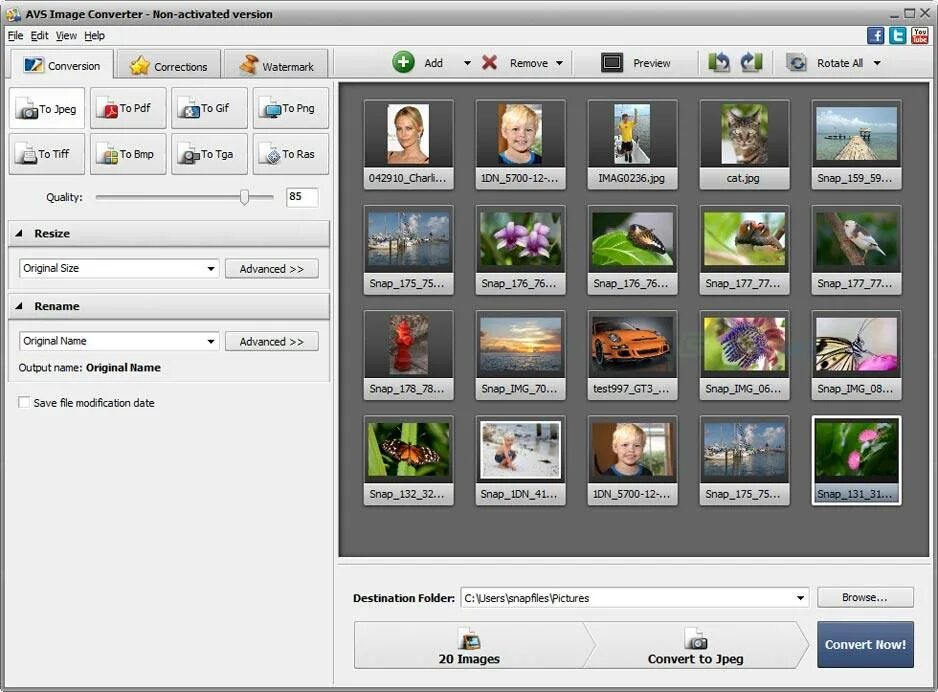Click the Quality value field showing 85
The height and width of the screenshot is (692, 938).
302,197
